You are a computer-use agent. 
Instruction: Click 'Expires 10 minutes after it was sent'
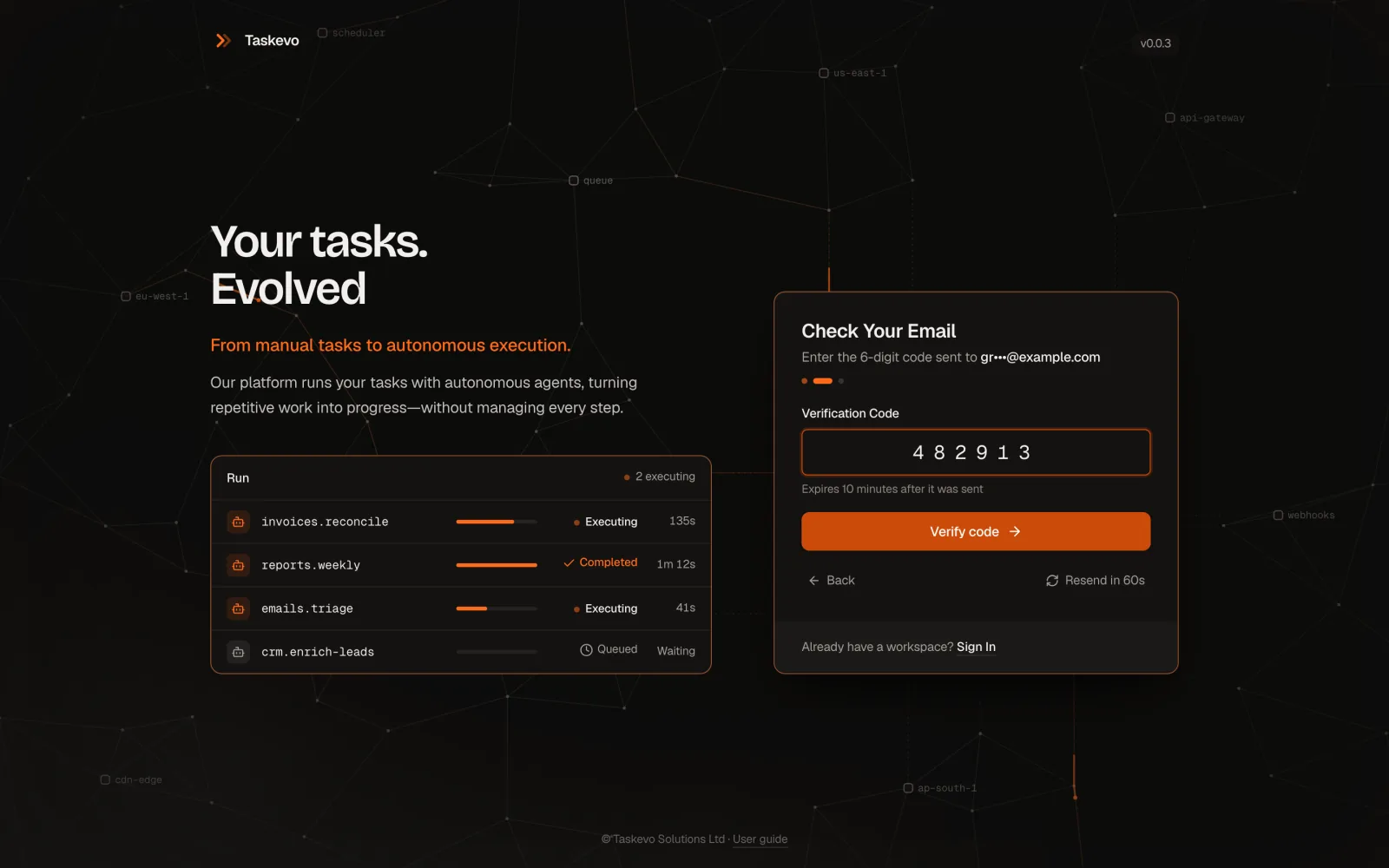click(x=892, y=489)
